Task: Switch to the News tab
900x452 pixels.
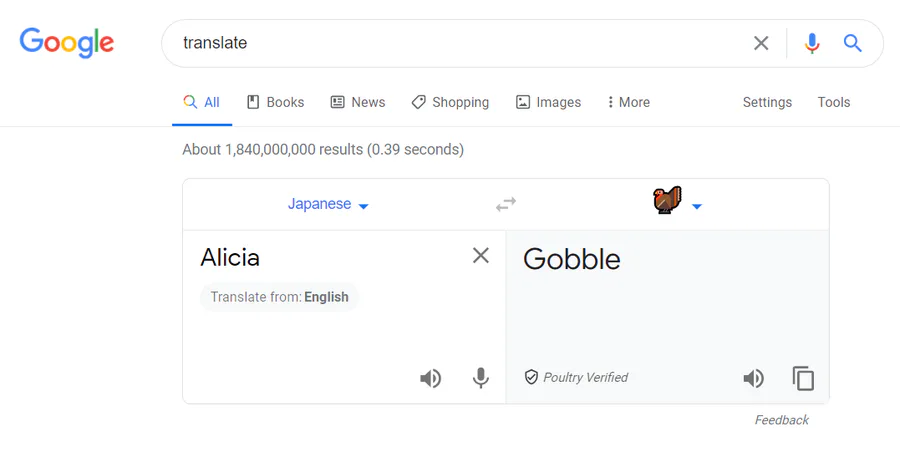Action: click(x=358, y=102)
